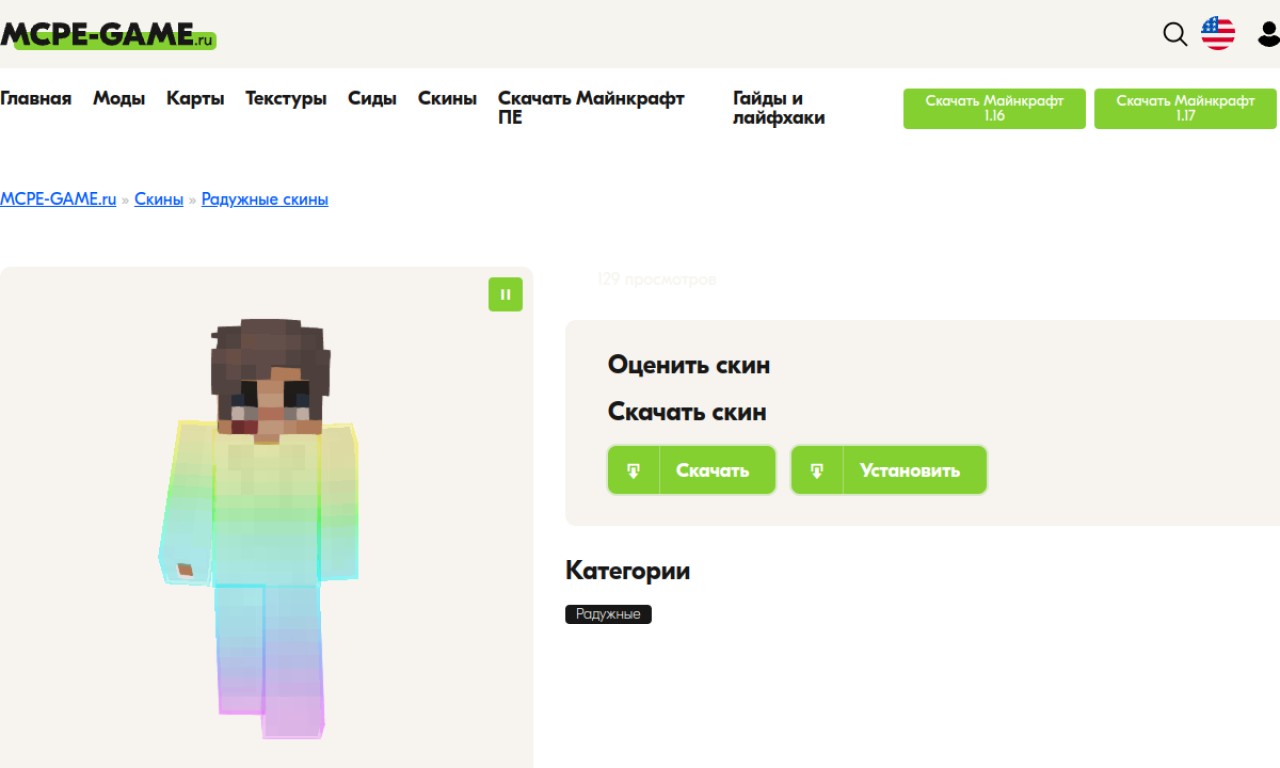Click the Скачать Майнкрафт 1.17 button

1185,108
